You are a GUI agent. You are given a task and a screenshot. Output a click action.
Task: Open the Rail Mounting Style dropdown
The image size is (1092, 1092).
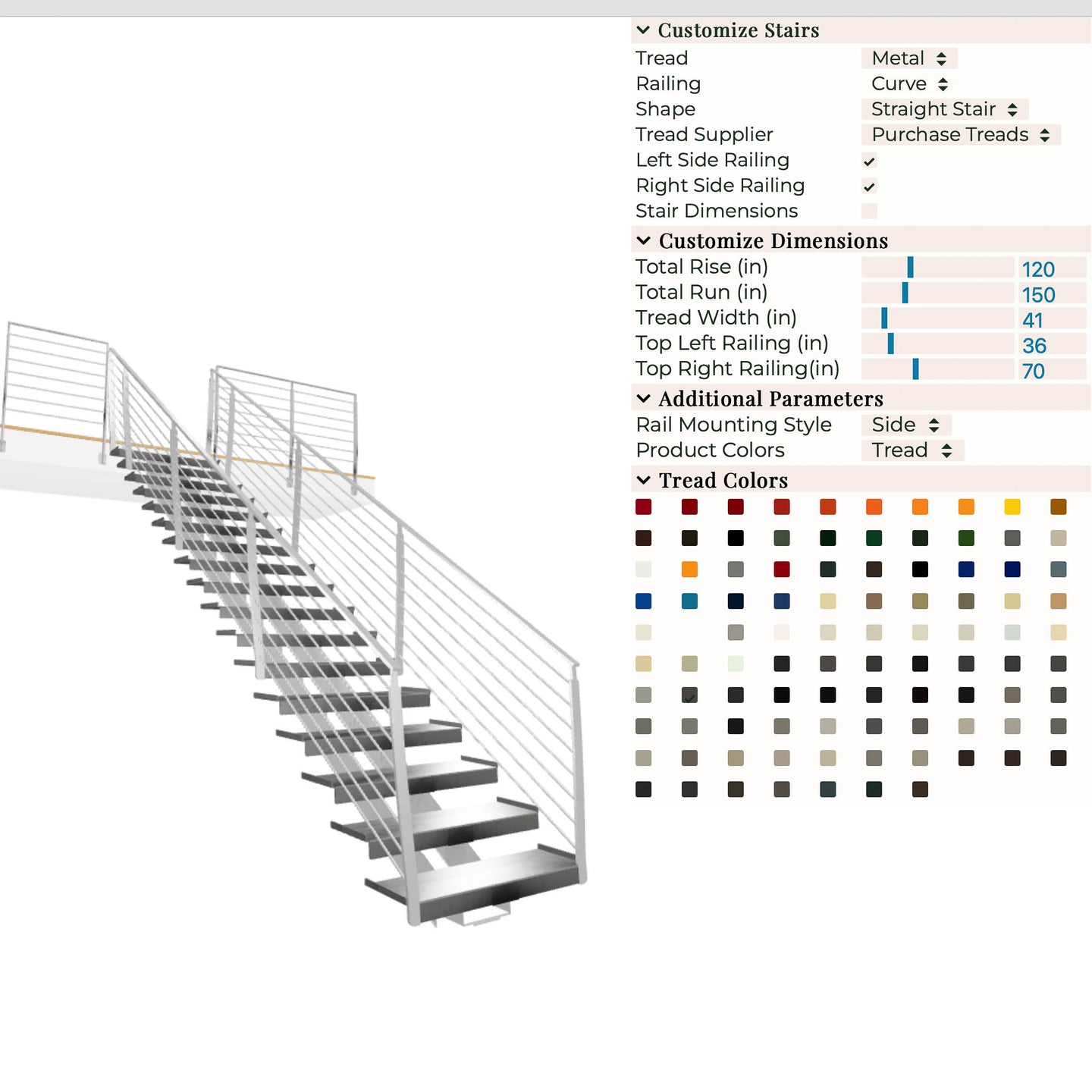pos(905,425)
